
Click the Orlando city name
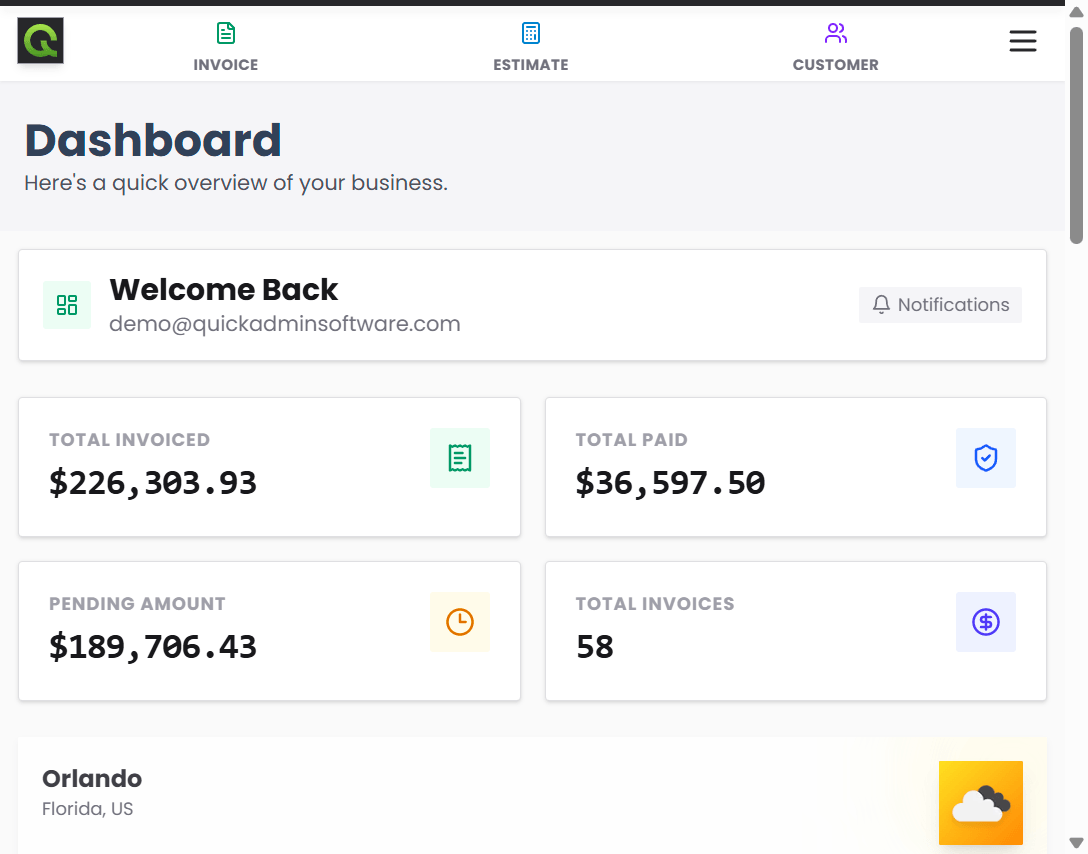92,778
